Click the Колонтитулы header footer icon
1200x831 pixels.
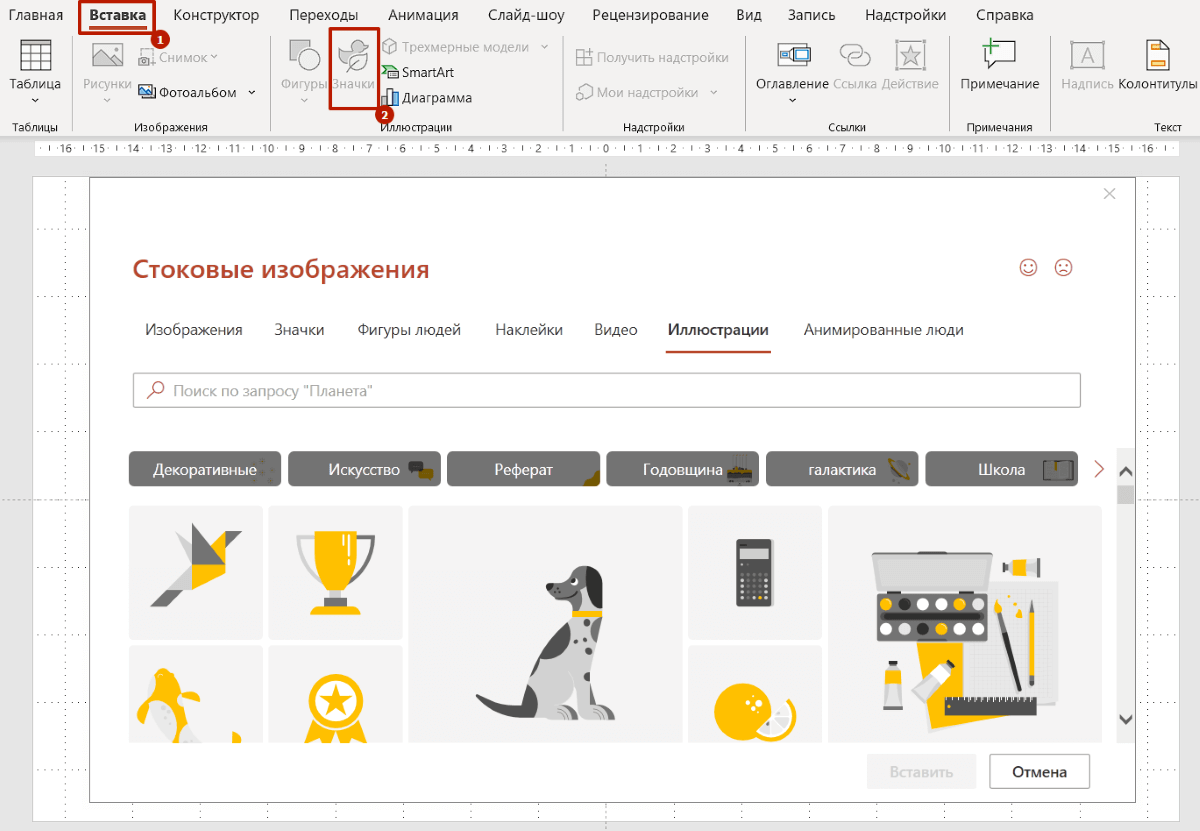pyautogui.click(x=1157, y=55)
